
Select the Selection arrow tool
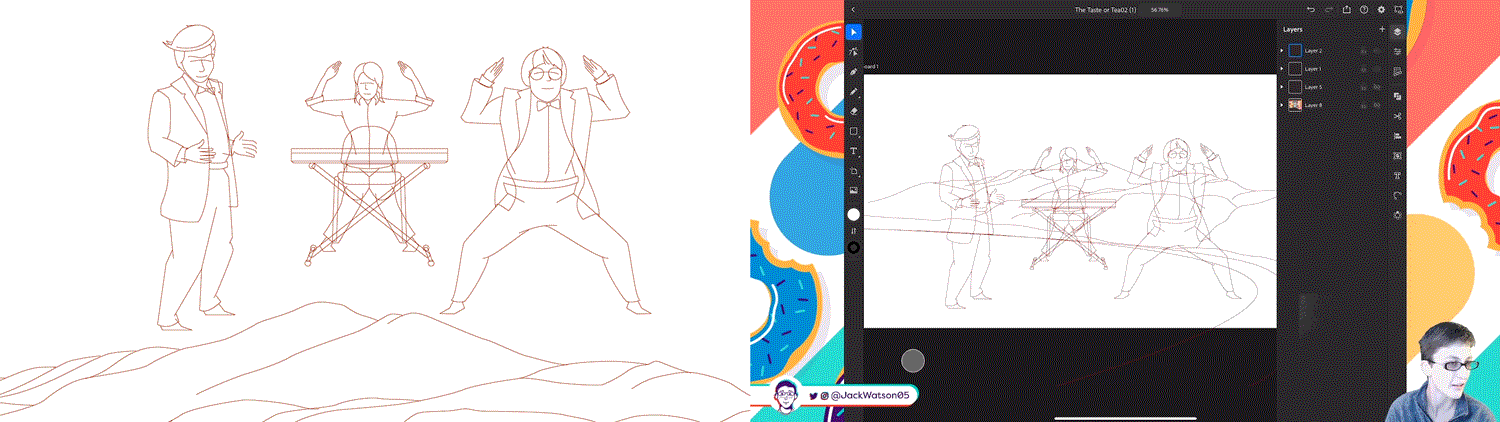854,32
